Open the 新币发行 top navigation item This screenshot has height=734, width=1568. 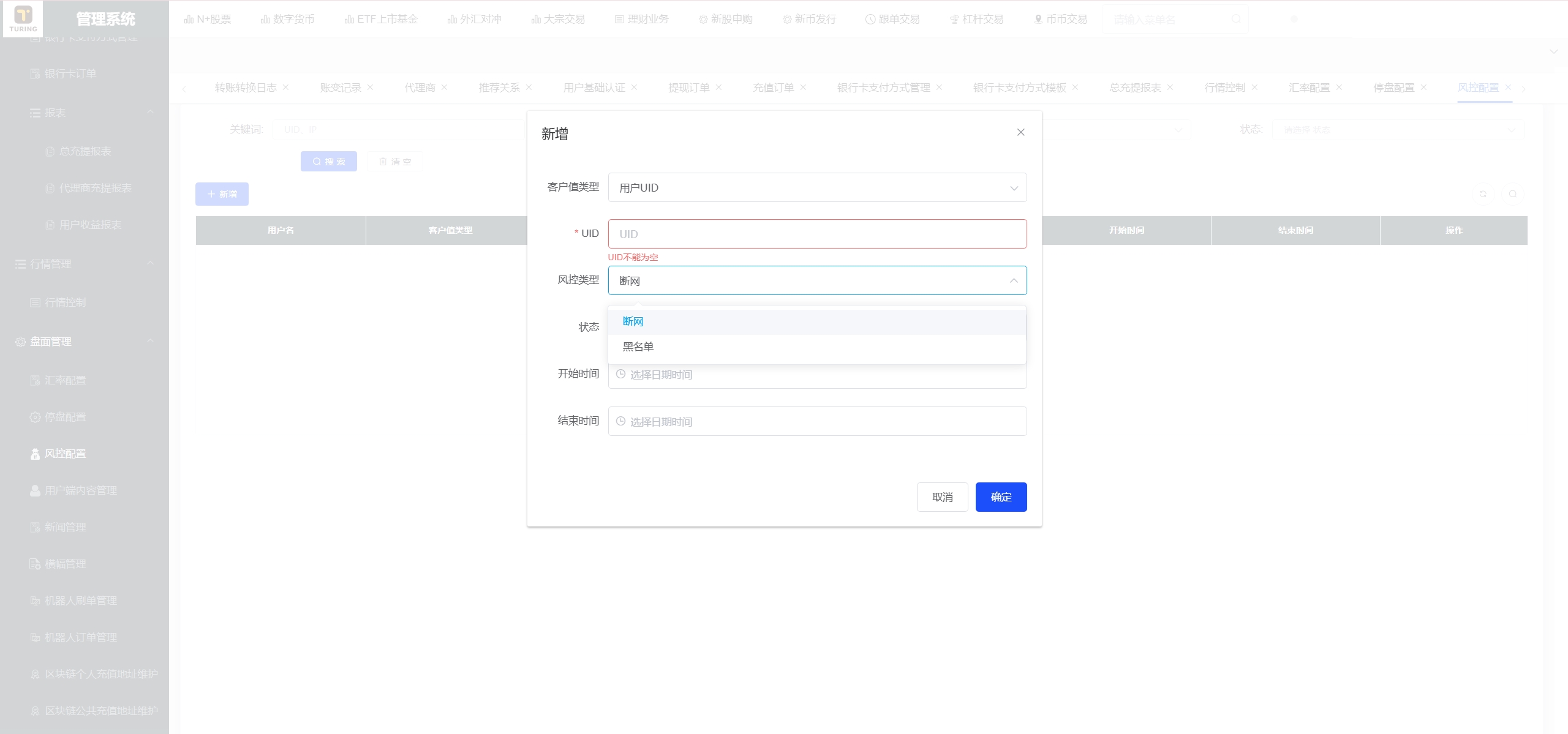click(809, 20)
